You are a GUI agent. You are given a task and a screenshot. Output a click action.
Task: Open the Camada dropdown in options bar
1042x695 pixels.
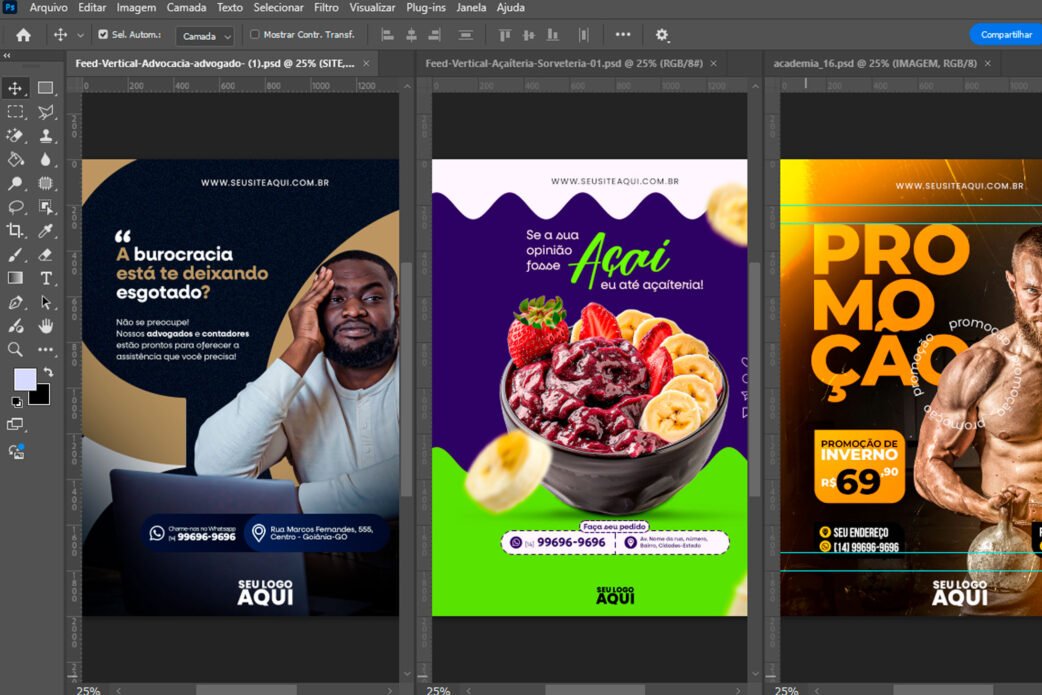click(205, 35)
